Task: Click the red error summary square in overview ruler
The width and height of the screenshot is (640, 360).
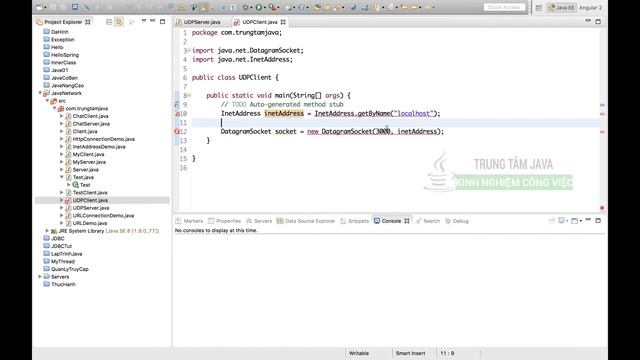Action: (602, 208)
